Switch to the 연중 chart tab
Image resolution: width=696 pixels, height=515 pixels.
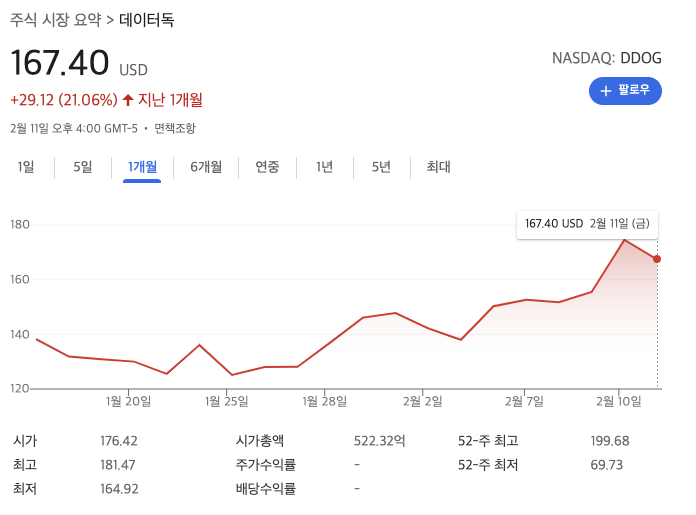(267, 167)
